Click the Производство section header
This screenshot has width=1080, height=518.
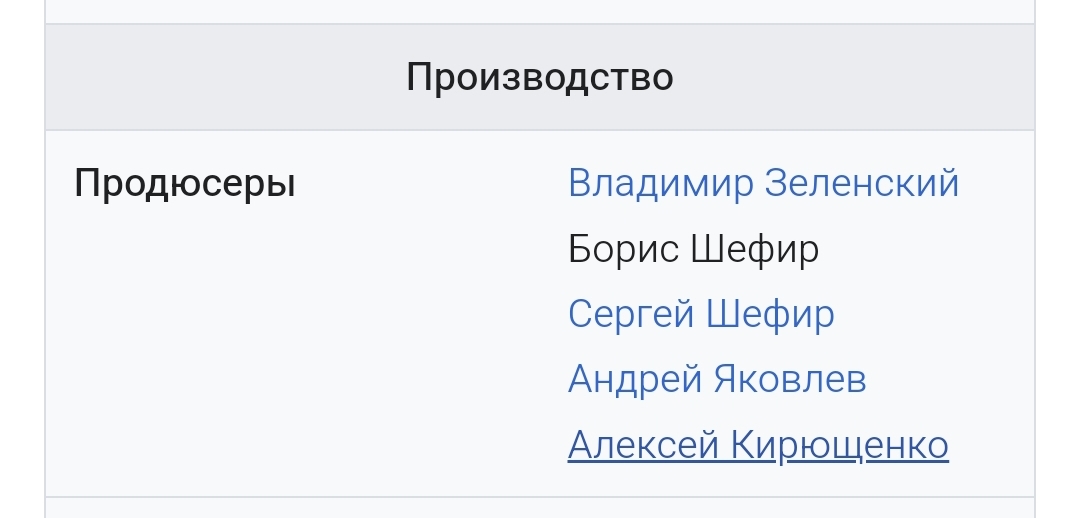539,77
